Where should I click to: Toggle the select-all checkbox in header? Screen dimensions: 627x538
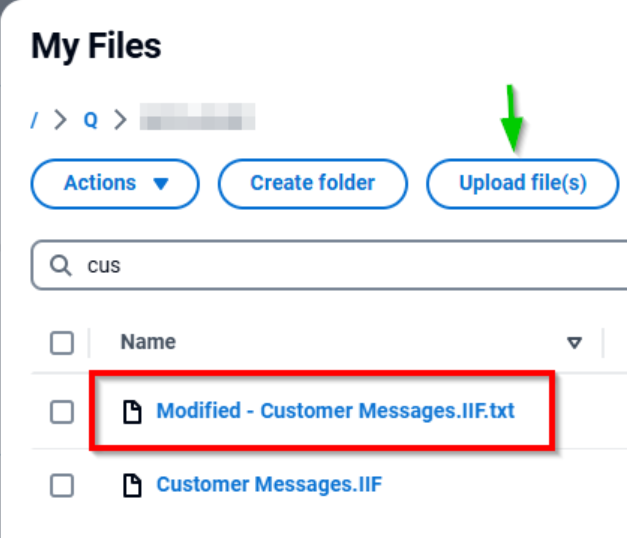62,343
